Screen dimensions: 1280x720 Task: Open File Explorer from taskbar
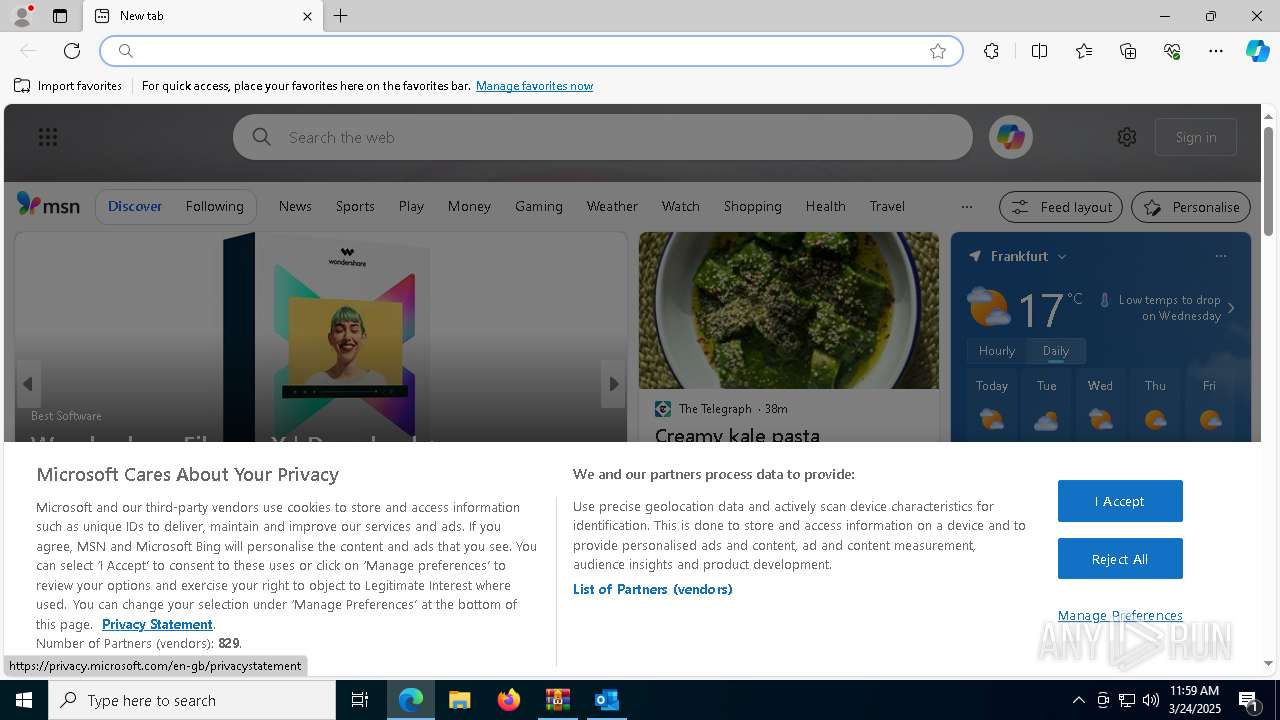click(460, 700)
